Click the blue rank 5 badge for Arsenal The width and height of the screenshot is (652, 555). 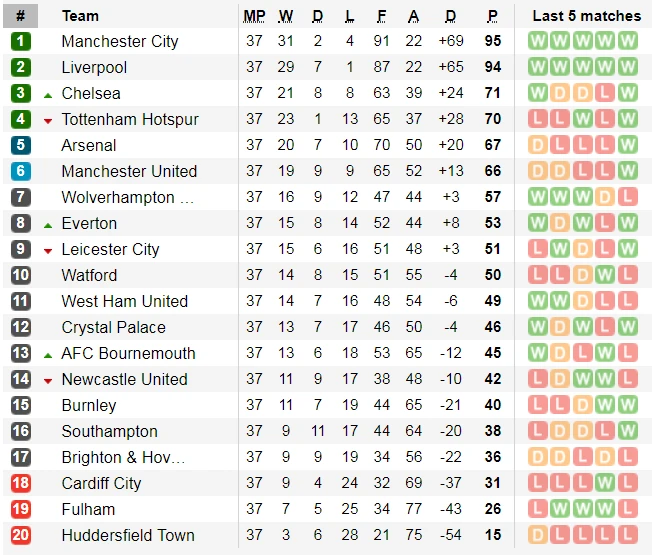click(20, 145)
